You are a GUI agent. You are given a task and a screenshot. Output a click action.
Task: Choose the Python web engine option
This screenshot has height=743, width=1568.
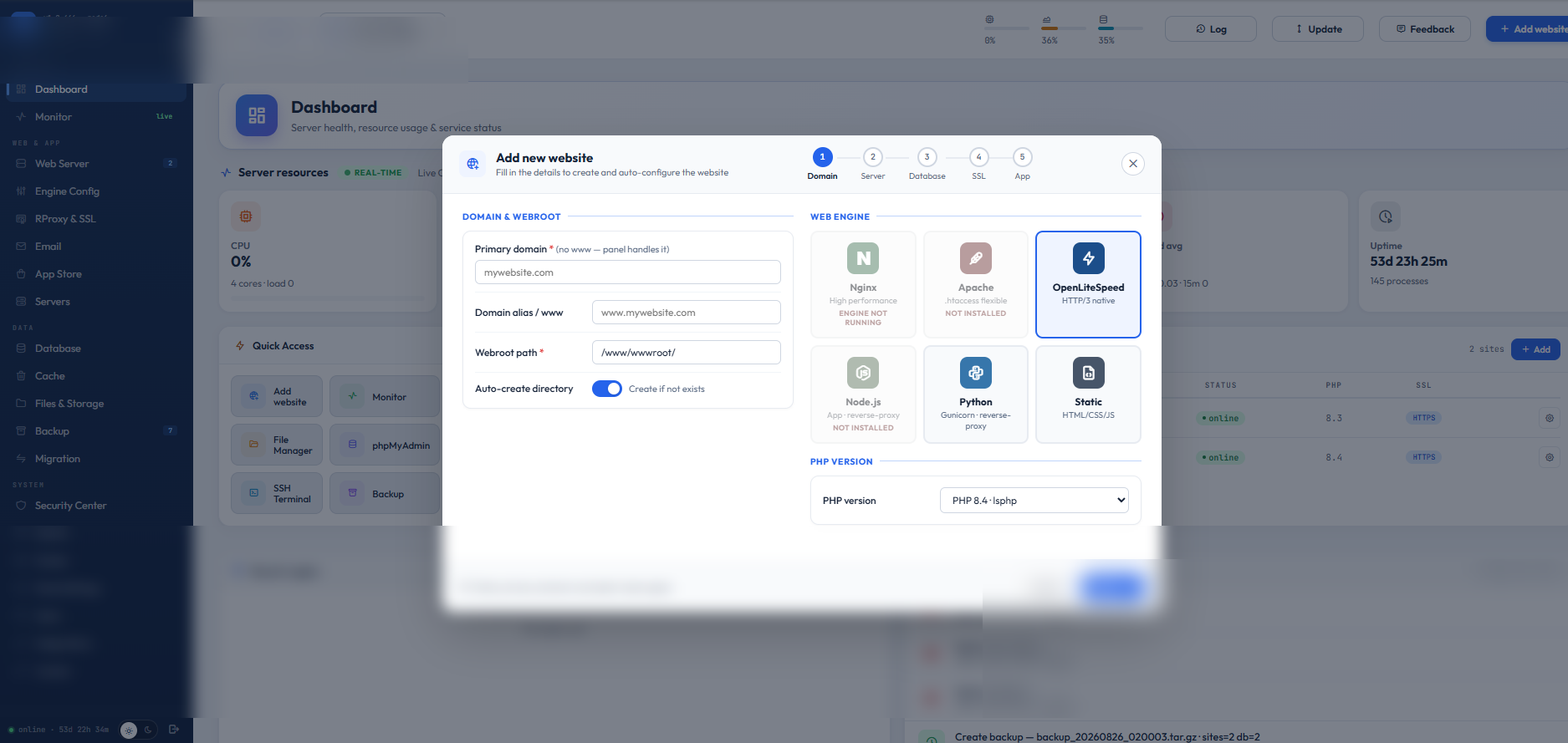click(x=976, y=394)
